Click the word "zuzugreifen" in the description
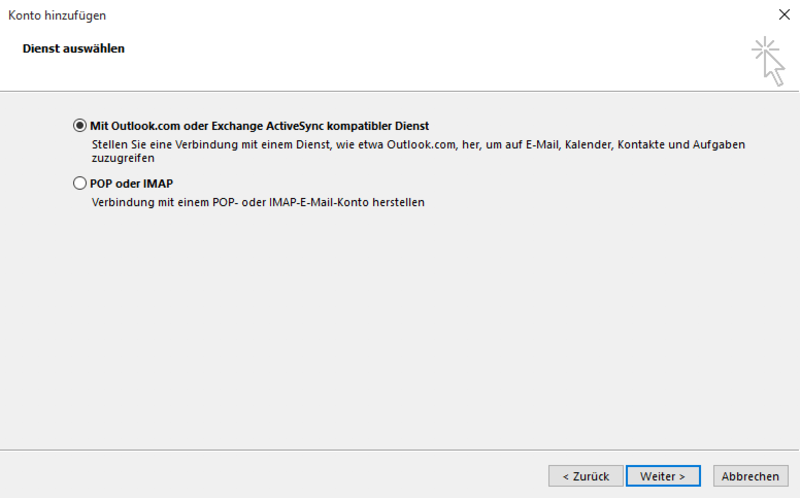800x498 pixels. point(123,158)
